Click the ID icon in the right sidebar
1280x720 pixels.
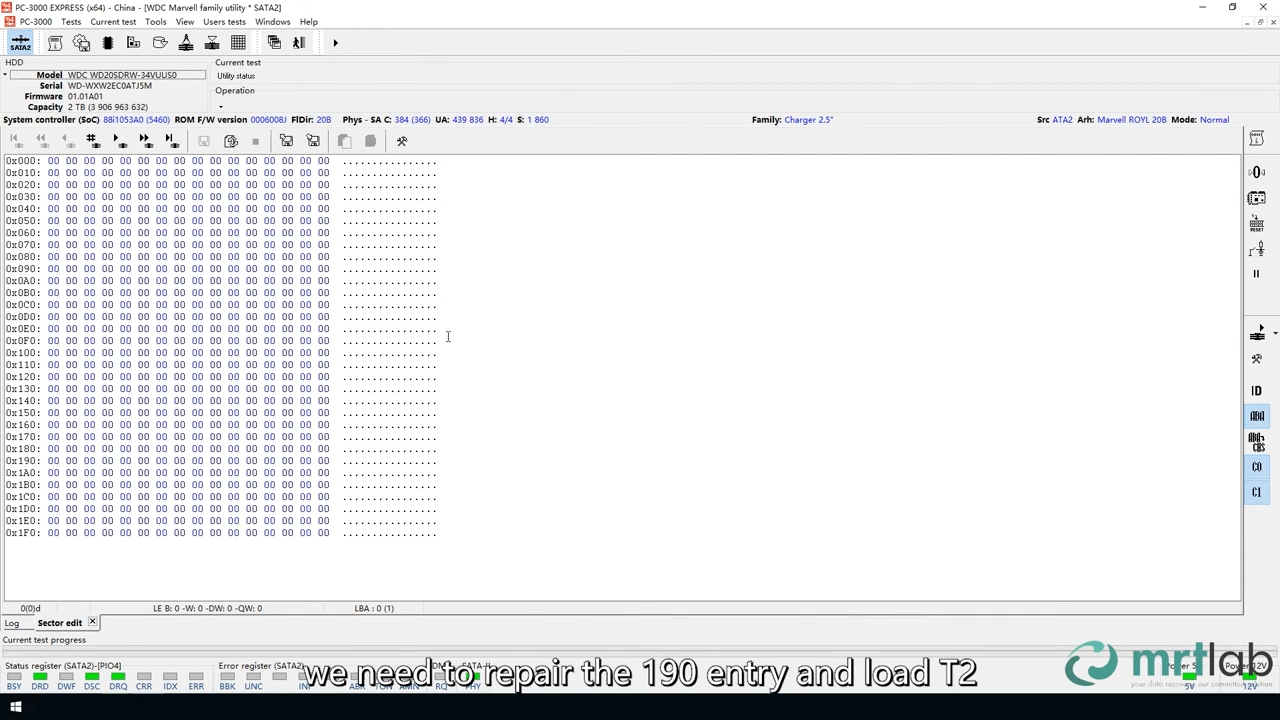click(x=1257, y=391)
